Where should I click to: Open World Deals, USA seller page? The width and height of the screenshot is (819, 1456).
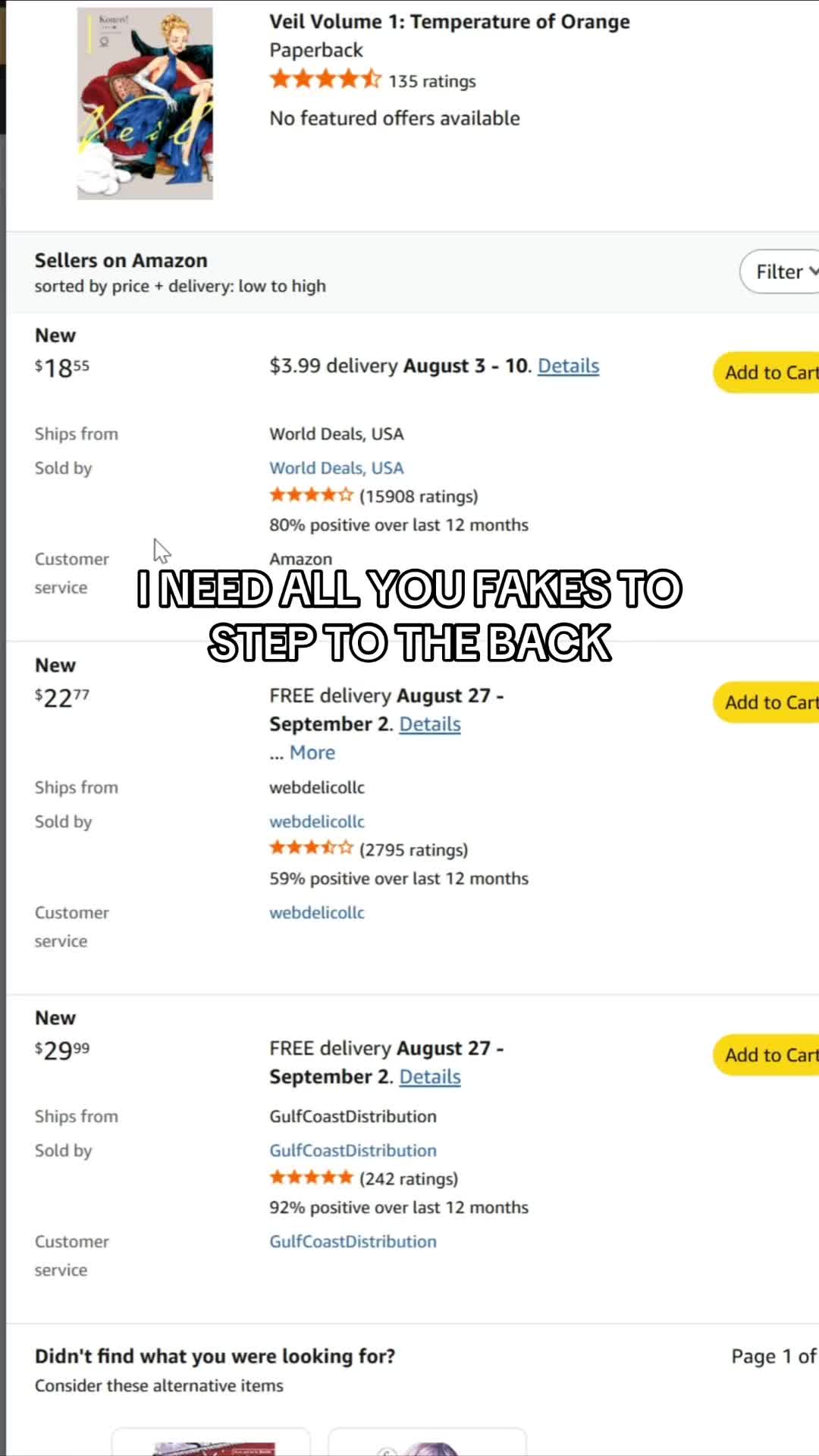click(337, 468)
